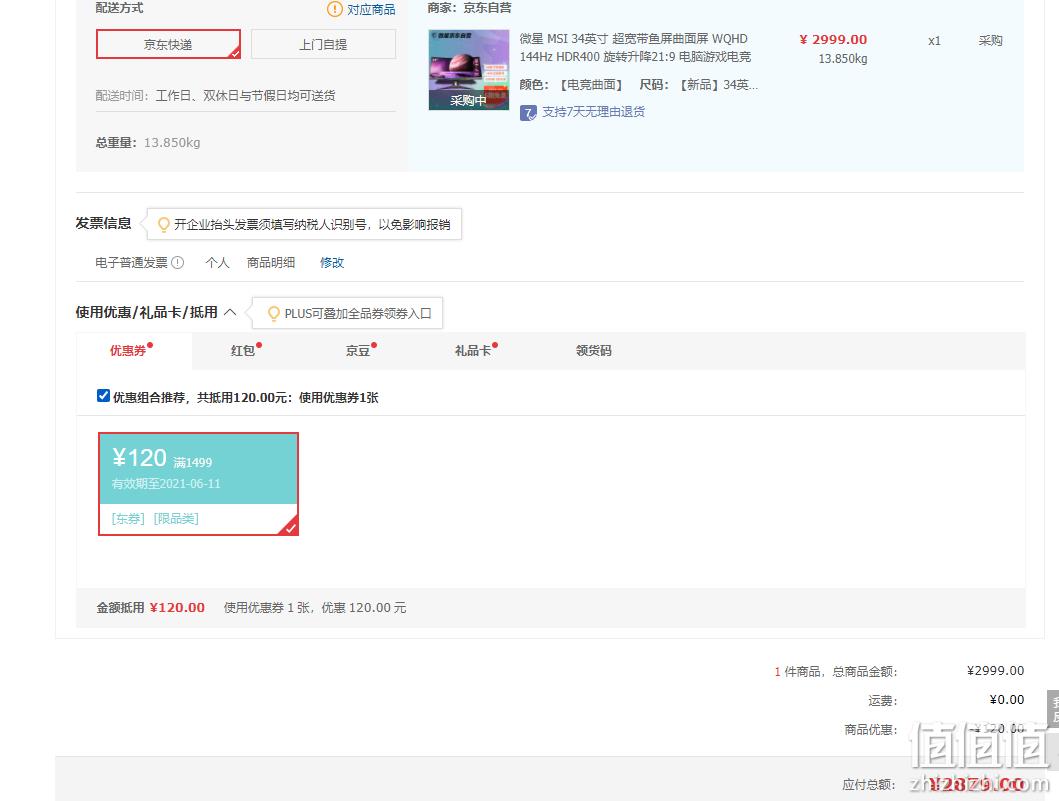Click the orange warning icon beside 对应商品
Screen dimensions: 1059x801
click(335, 9)
